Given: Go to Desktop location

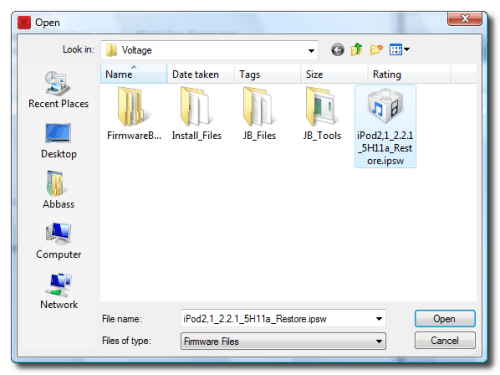Looking at the screenshot, I should pos(59,141).
